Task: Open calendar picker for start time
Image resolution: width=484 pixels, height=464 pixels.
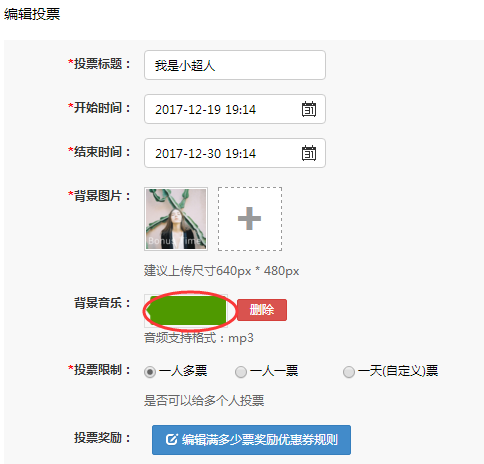Action: 309,109
